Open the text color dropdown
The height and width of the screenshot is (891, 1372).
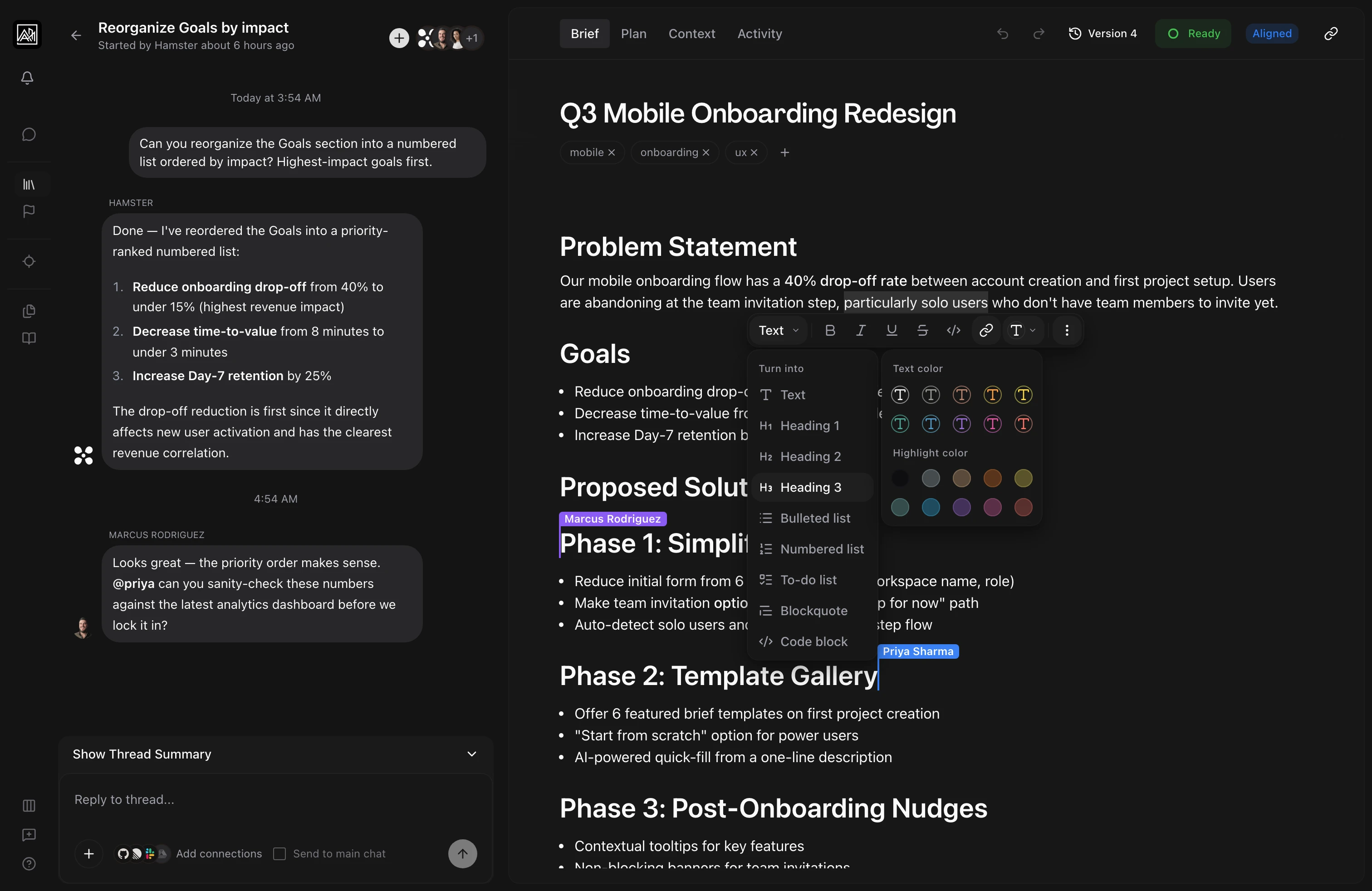click(x=1023, y=330)
